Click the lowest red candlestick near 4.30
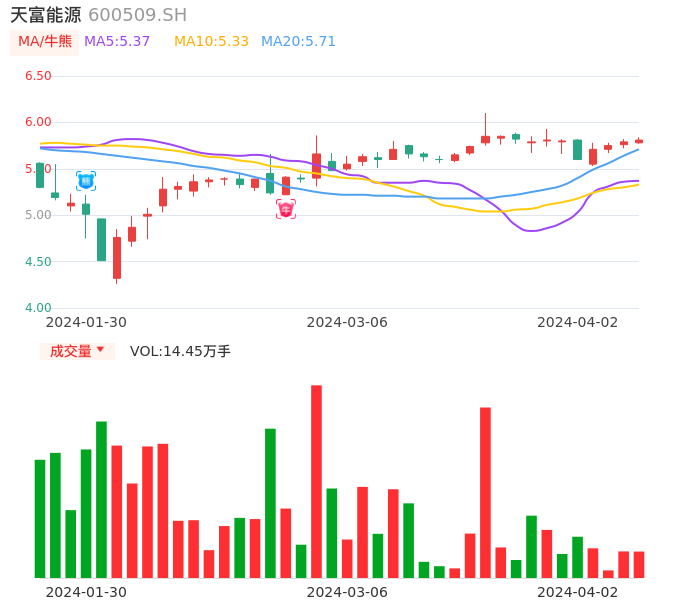 click(117, 258)
